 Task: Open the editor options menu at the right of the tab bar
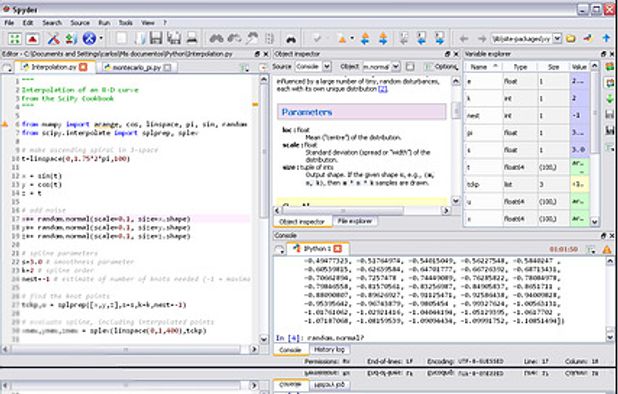[244, 68]
